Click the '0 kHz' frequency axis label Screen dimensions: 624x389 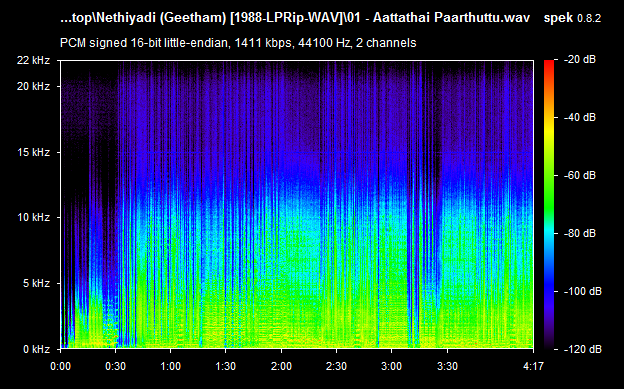[36, 350]
